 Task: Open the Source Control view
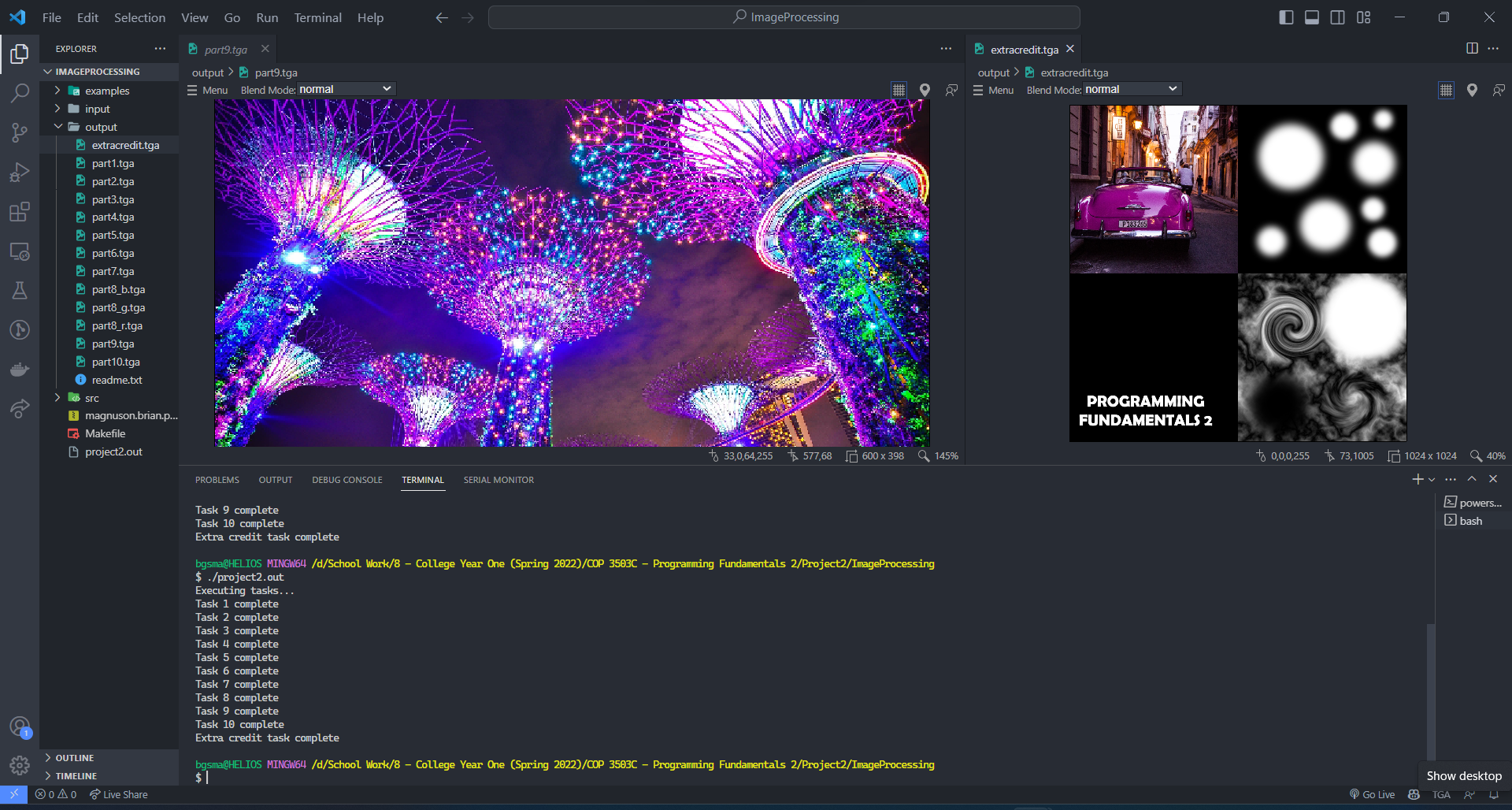(x=20, y=132)
